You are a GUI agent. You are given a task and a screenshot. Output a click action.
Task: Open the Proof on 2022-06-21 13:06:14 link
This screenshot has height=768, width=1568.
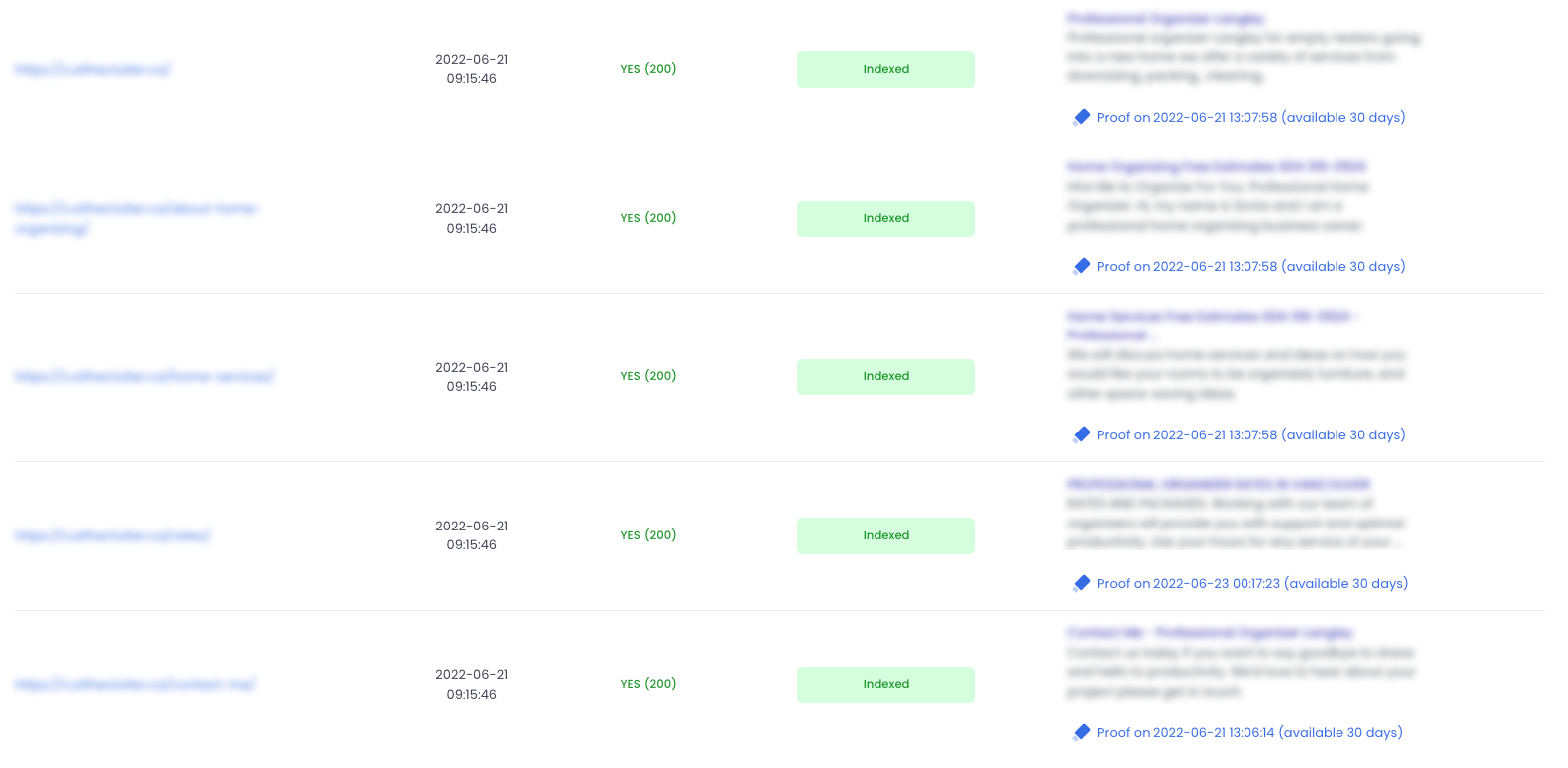[x=1249, y=733]
